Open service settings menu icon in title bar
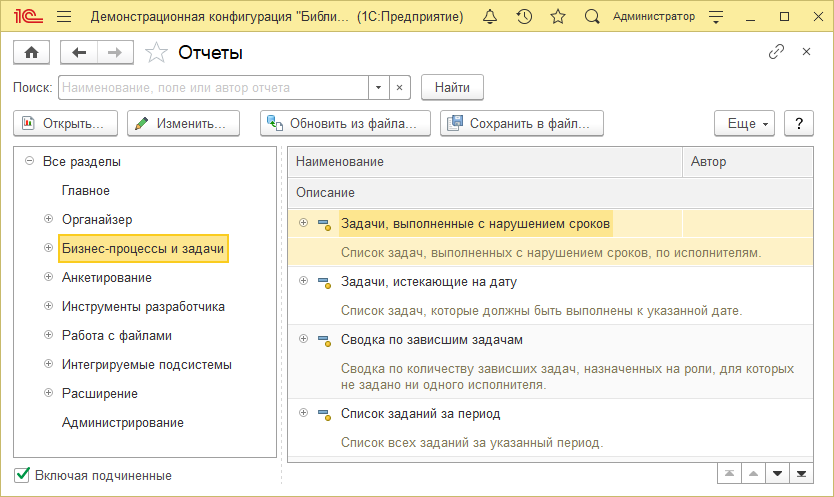 716,17
